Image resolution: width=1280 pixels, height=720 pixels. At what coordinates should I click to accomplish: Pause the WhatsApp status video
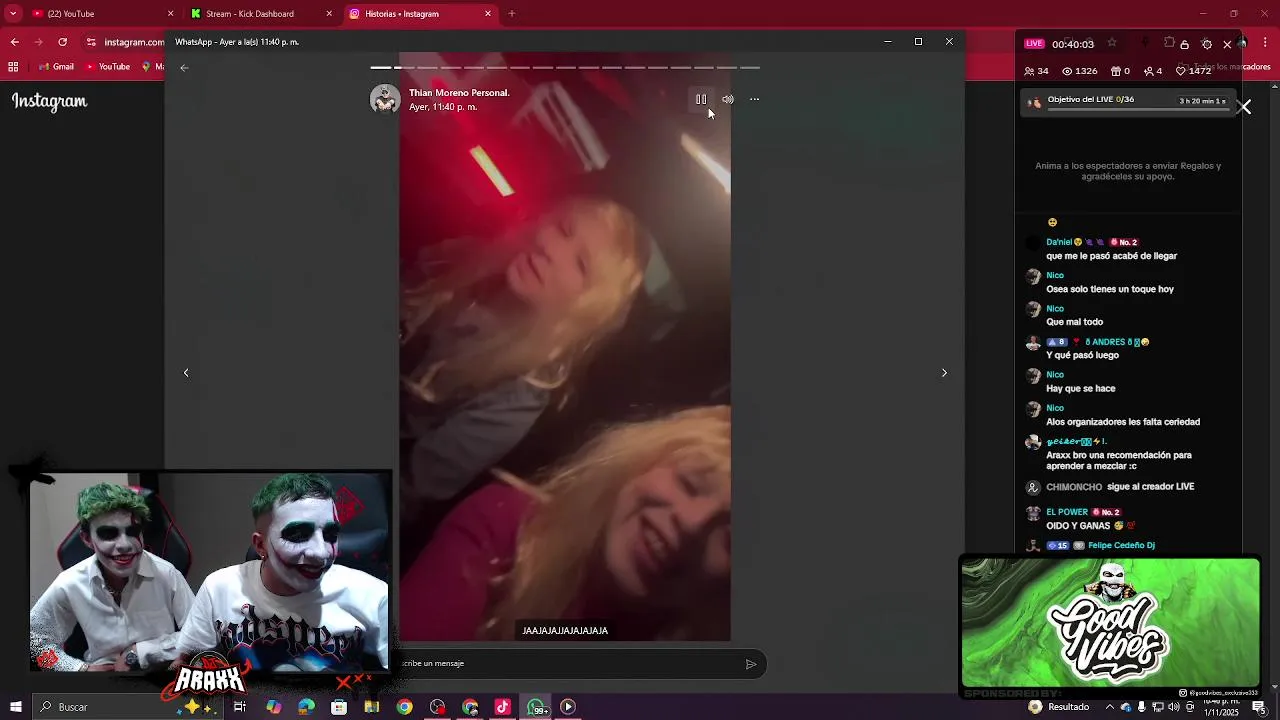(x=701, y=99)
